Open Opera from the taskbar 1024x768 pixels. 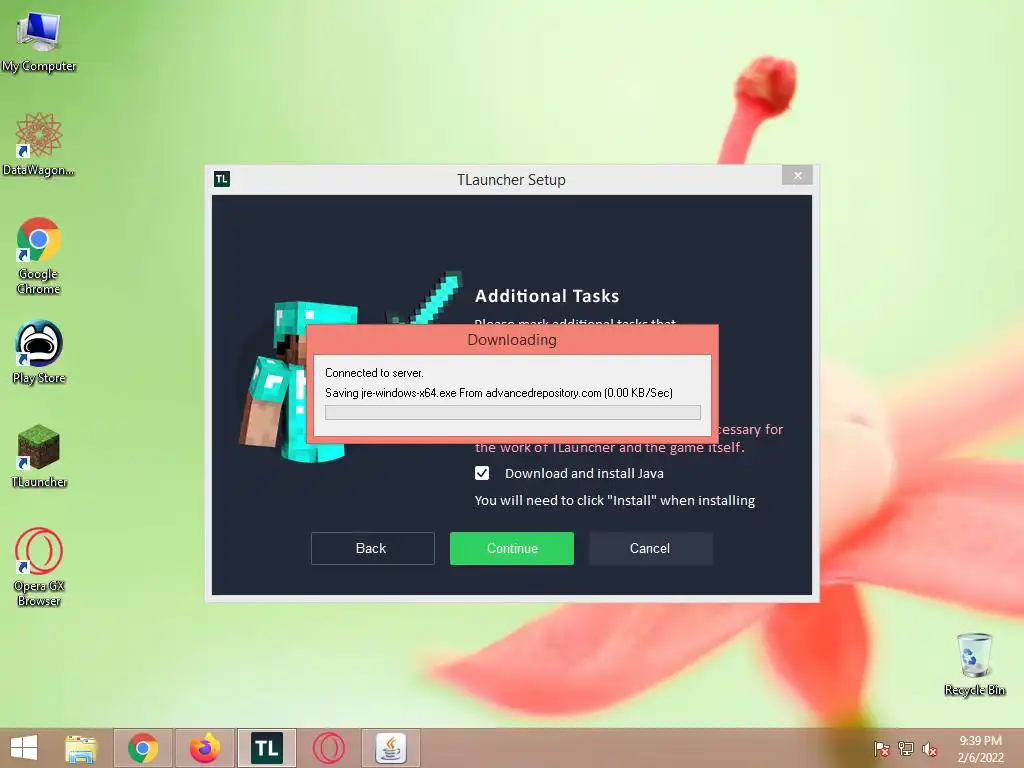click(328, 748)
